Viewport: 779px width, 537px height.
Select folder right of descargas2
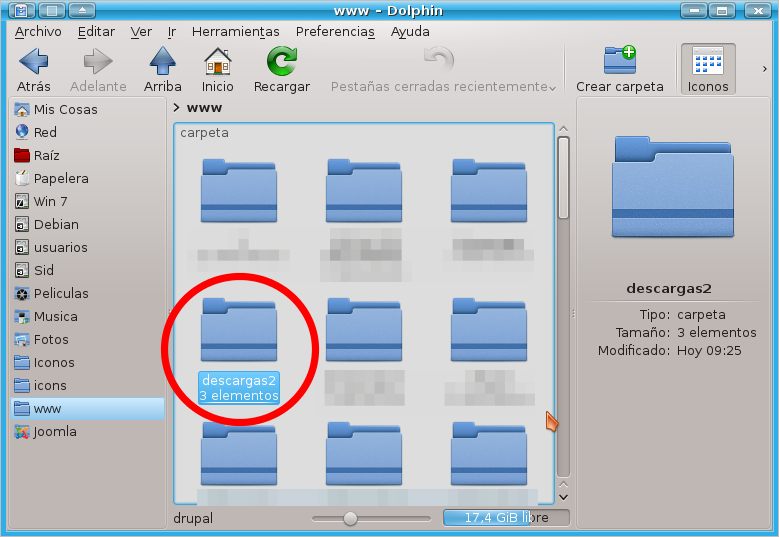click(x=364, y=329)
